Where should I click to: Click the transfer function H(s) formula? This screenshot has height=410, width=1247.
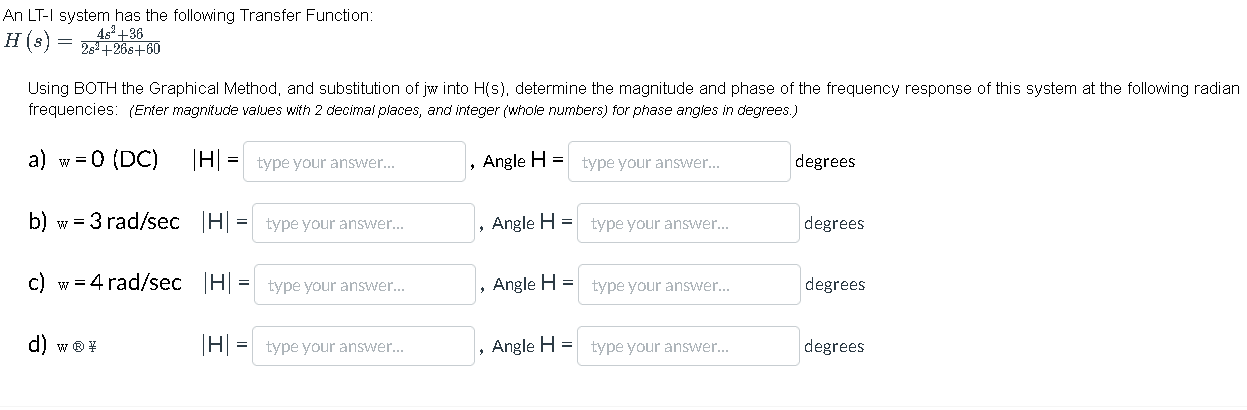coord(83,42)
